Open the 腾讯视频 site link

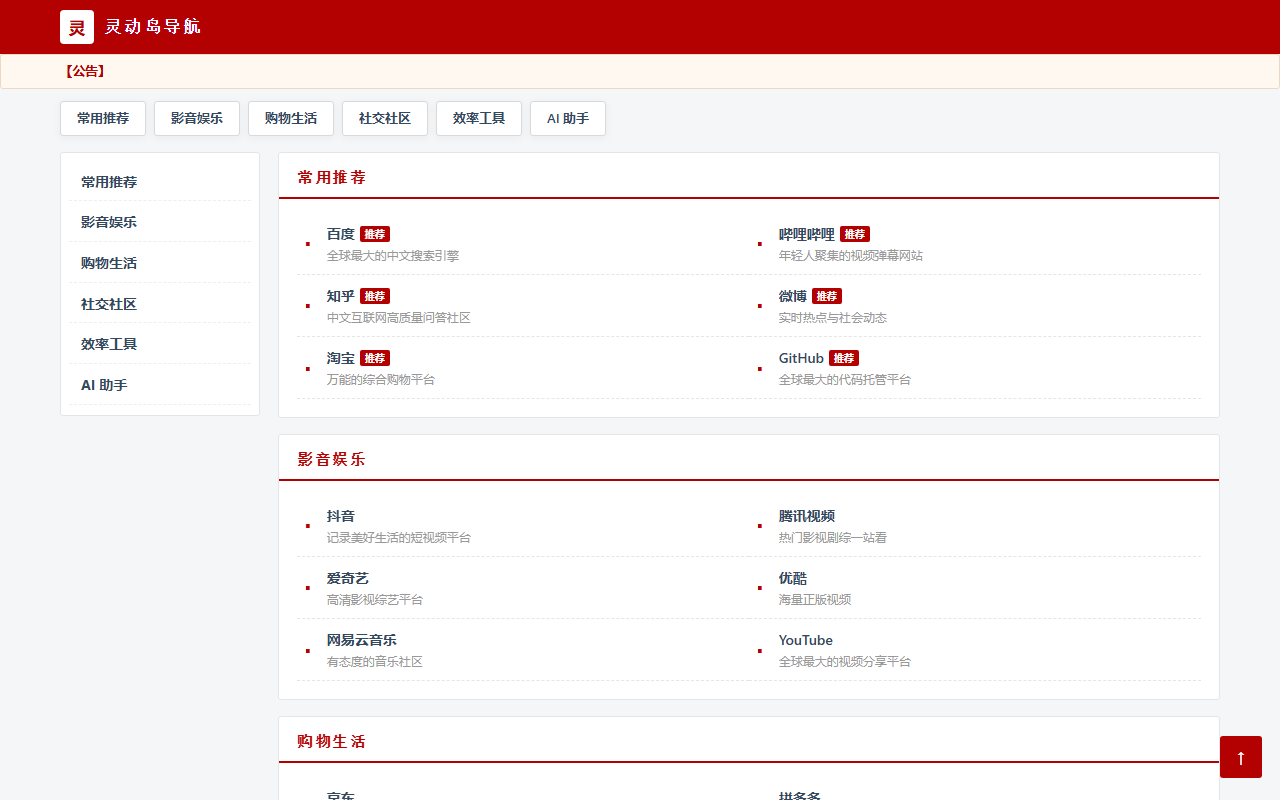click(x=807, y=516)
